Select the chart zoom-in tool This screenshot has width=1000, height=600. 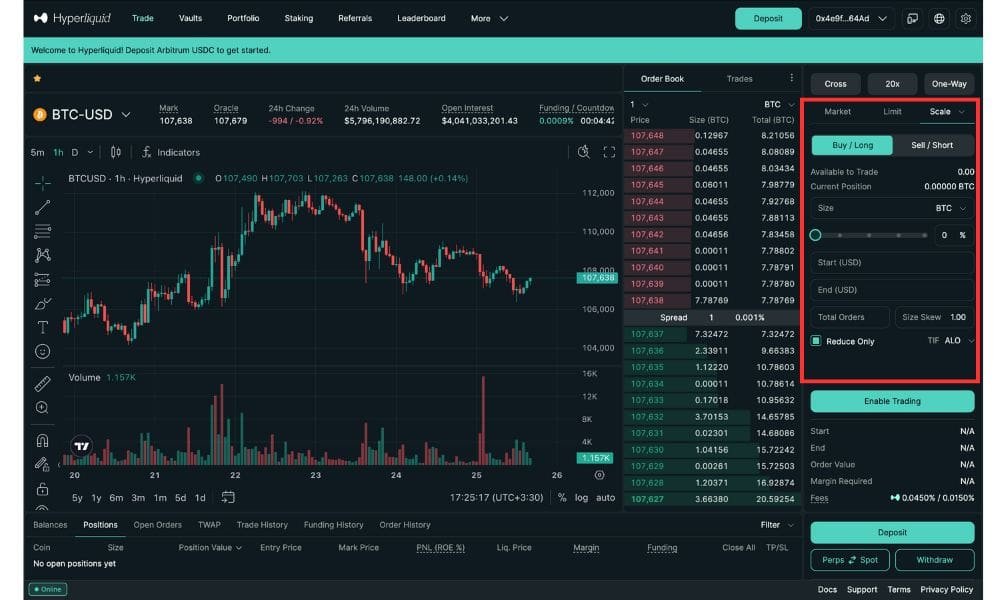pos(43,407)
